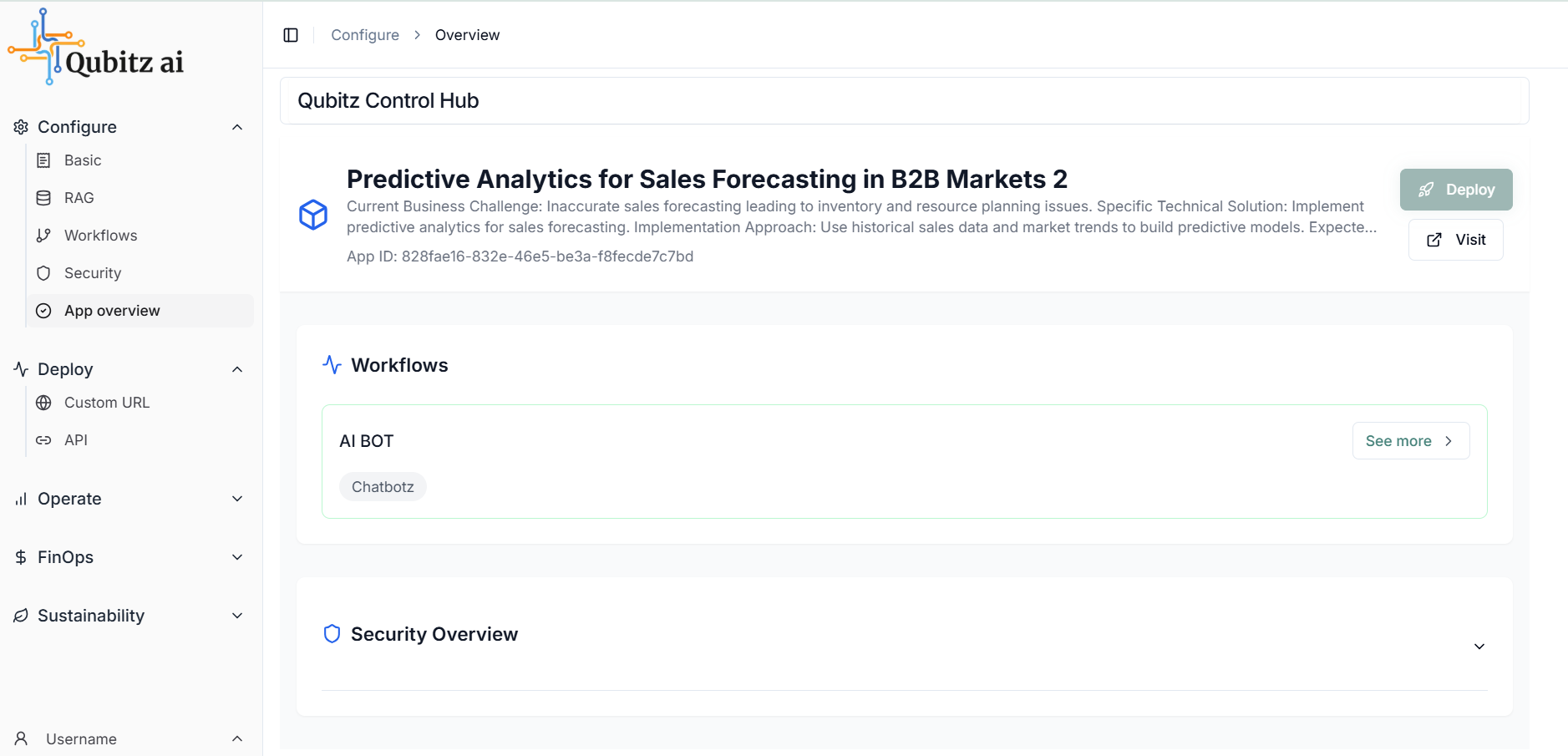
Task: Click the Configure gear icon
Action: coord(21,127)
